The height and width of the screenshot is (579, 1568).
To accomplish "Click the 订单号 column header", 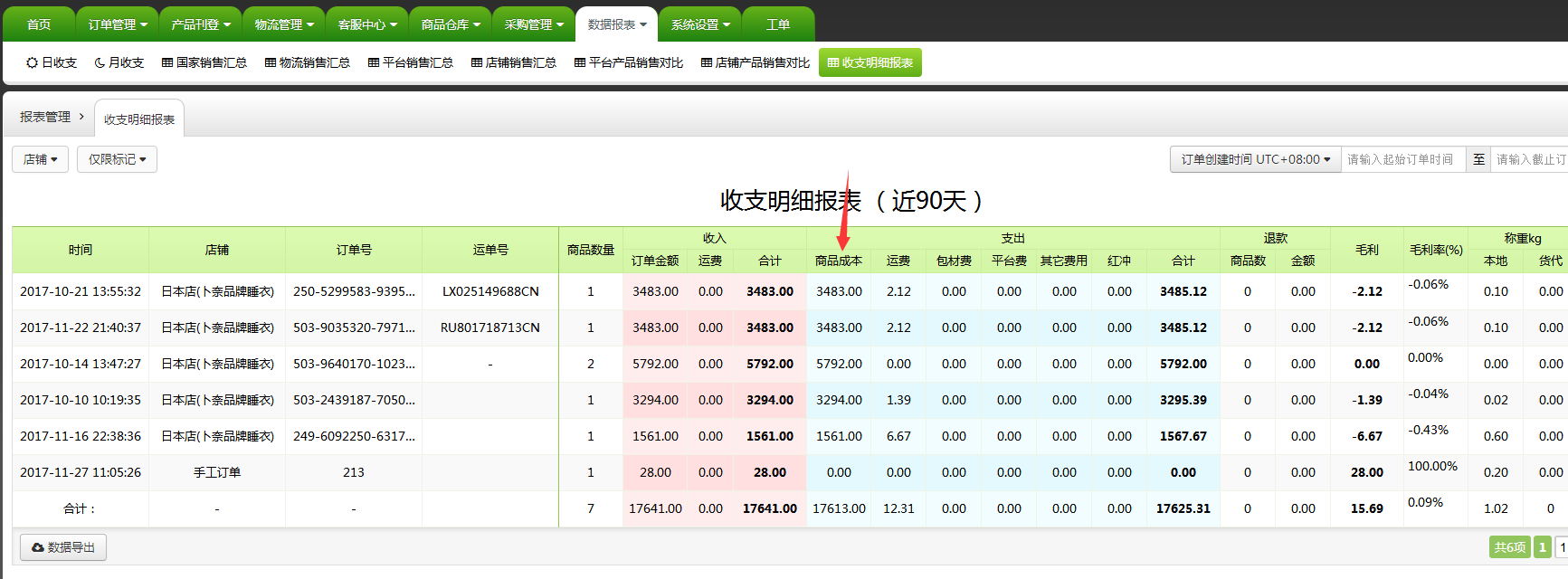I will point(354,250).
